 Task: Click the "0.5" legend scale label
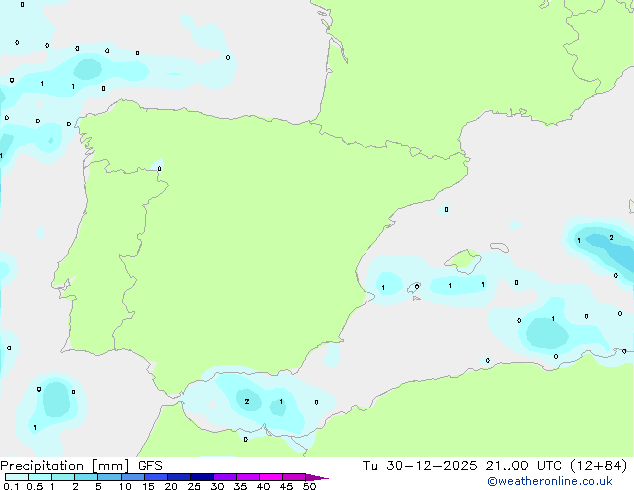point(35,486)
